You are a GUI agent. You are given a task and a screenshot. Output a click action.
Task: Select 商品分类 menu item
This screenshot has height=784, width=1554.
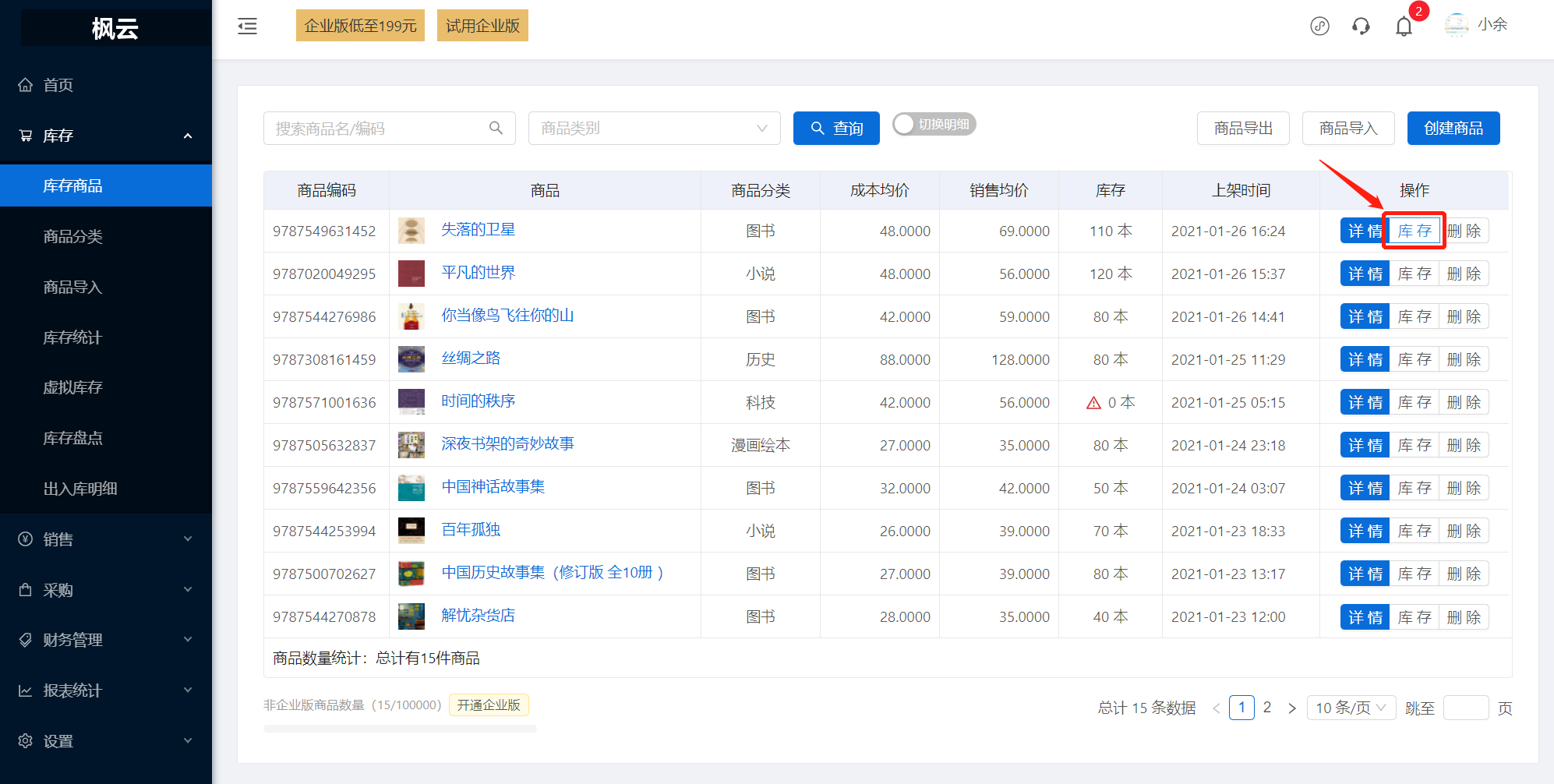pyautogui.click(x=106, y=236)
